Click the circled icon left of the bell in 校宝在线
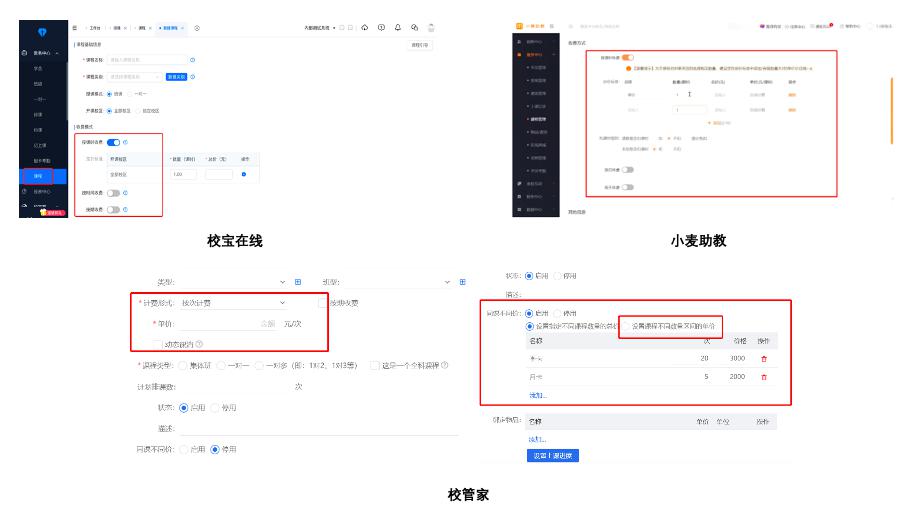The width and height of the screenshot is (921, 515). pyautogui.click(x=381, y=28)
